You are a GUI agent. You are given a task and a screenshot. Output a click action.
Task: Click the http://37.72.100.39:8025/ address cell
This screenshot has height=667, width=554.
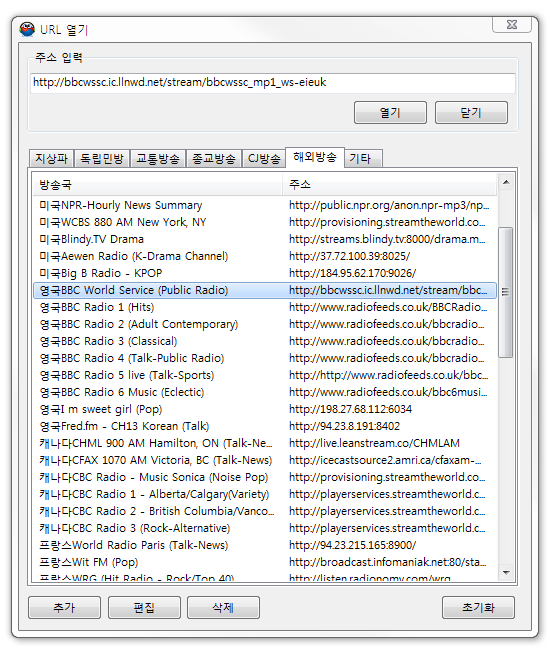point(349,257)
